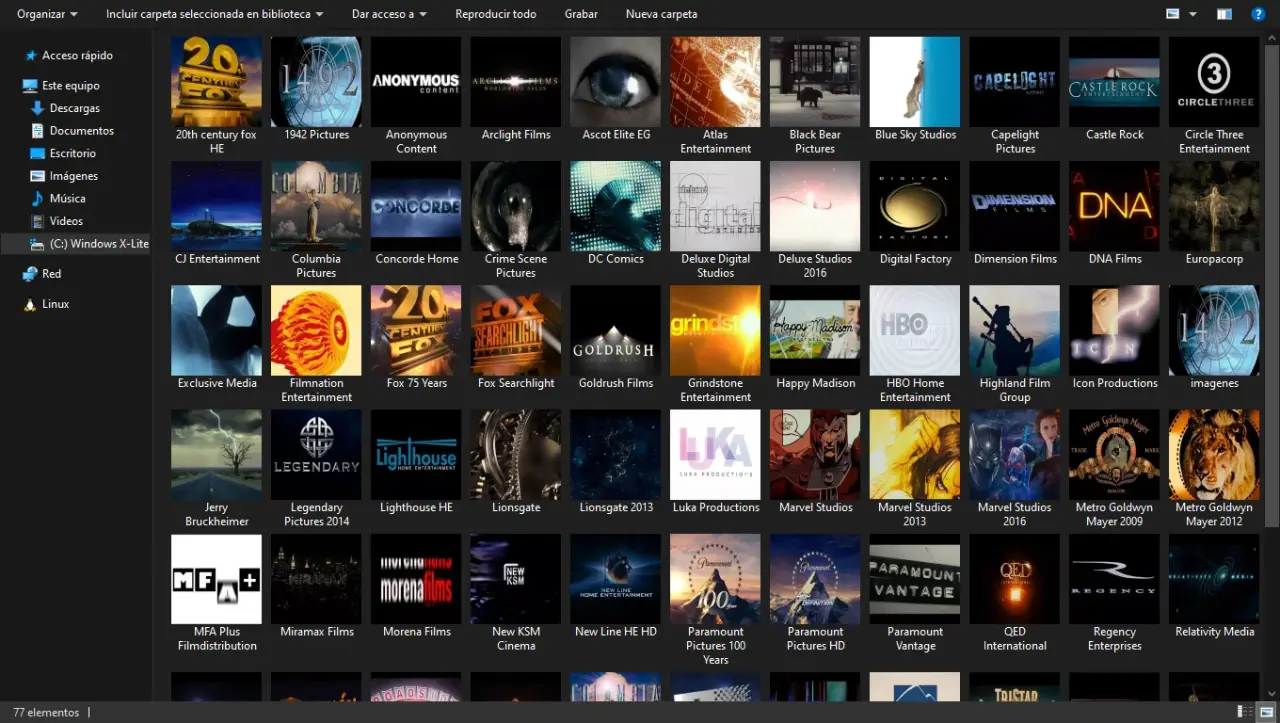Select the Dimension Films folder

[x=1015, y=213]
